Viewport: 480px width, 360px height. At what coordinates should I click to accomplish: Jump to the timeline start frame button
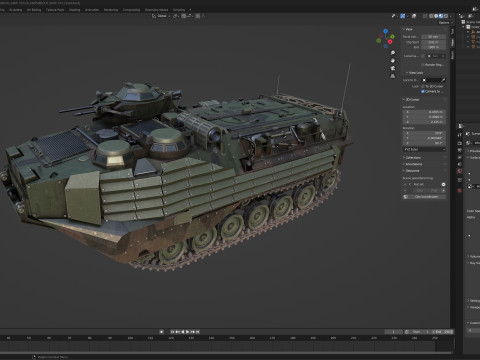point(172,332)
